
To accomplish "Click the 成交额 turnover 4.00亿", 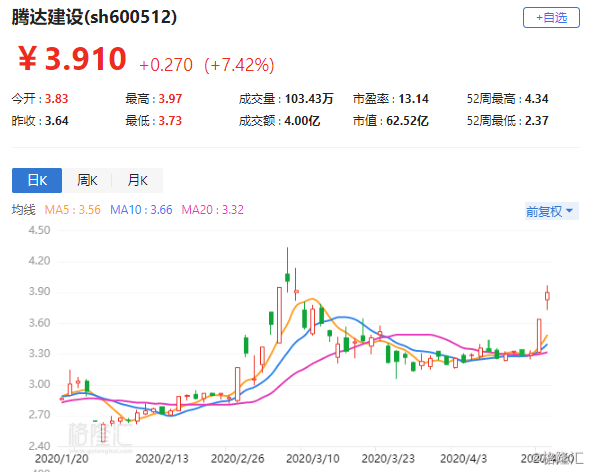I will [302, 121].
